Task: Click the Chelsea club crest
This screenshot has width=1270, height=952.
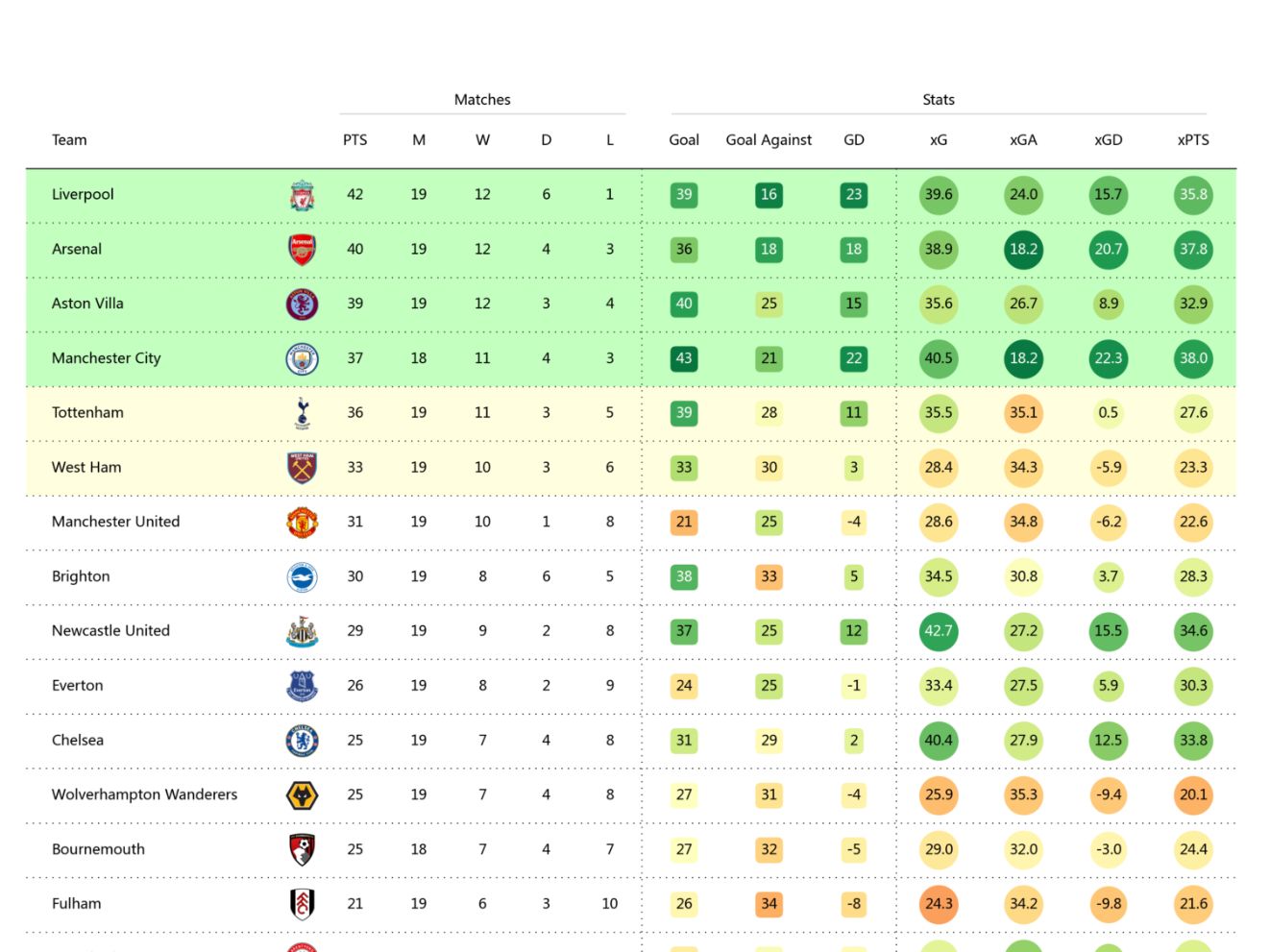Action: (302, 741)
